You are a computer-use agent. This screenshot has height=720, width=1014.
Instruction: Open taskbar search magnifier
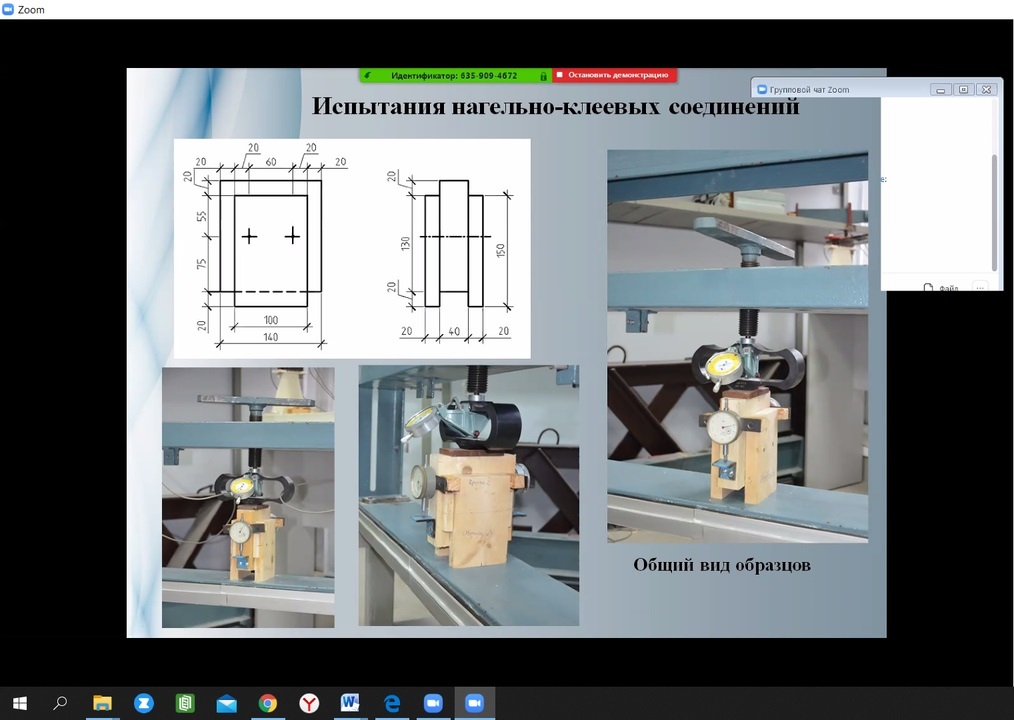coord(60,703)
